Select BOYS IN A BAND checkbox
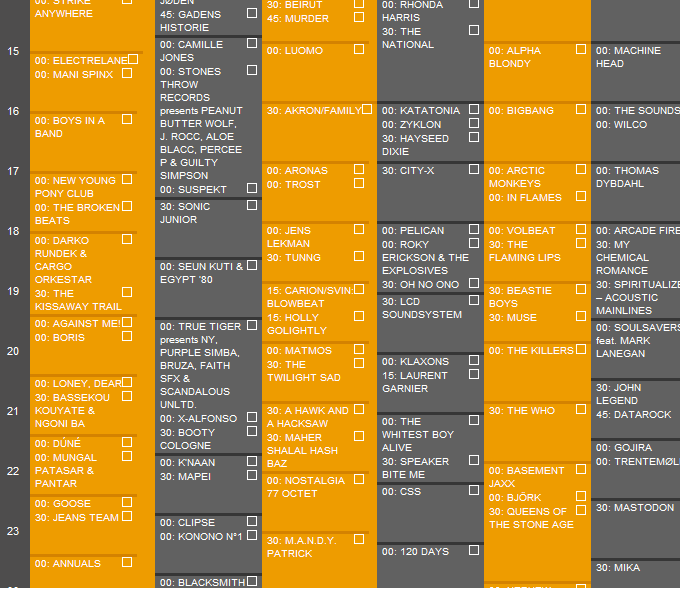 tap(127, 119)
